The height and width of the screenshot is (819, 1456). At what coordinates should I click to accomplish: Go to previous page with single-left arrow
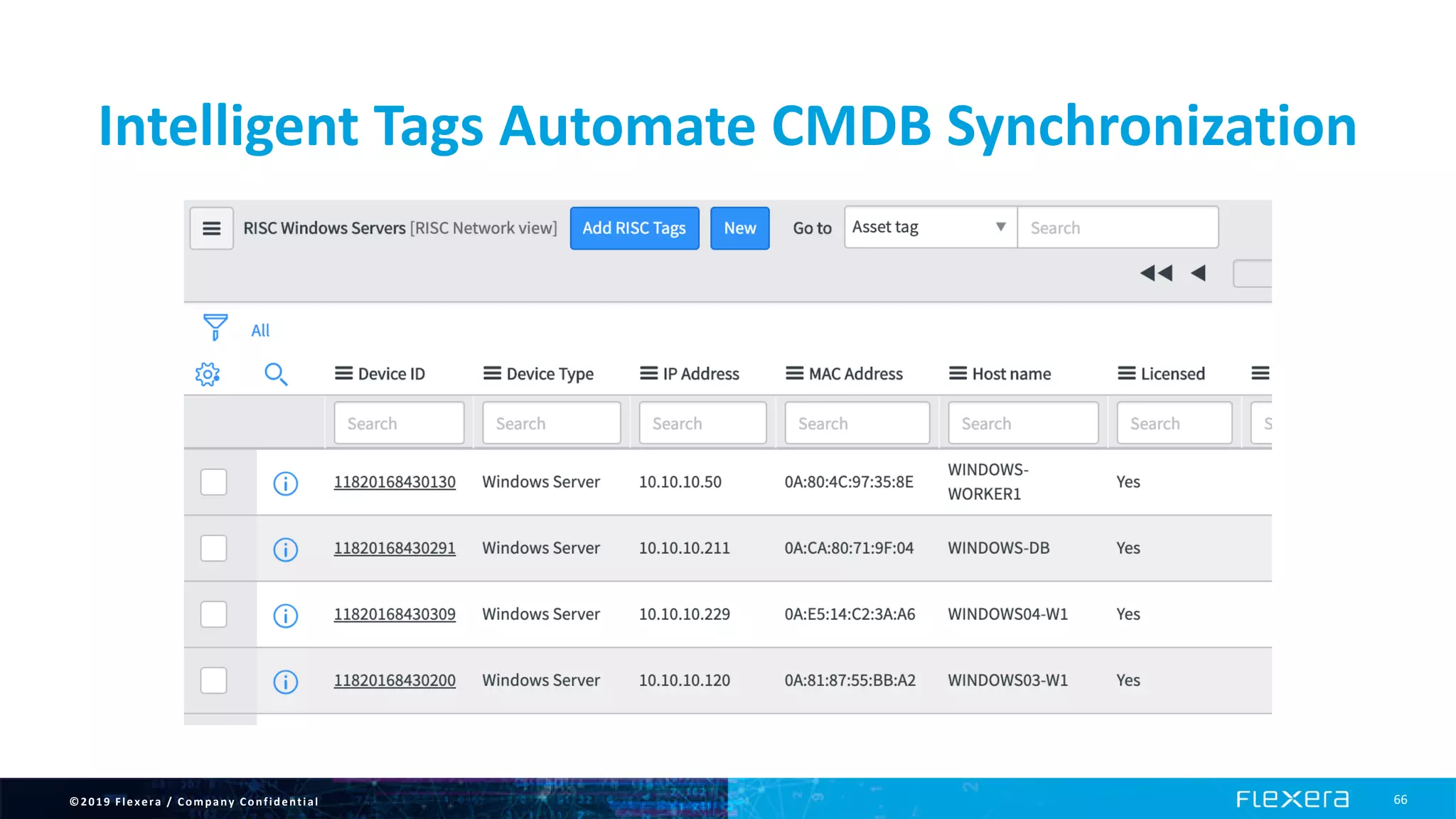tap(1199, 273)
